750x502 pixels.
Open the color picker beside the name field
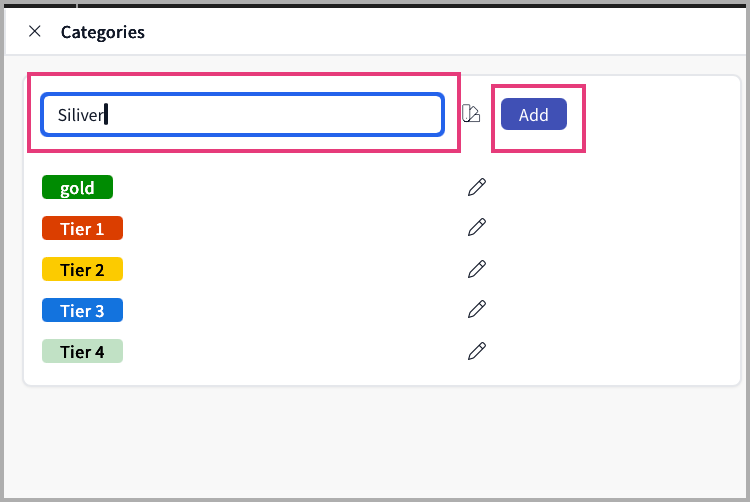pyautogui.click(x=471, y=114)
